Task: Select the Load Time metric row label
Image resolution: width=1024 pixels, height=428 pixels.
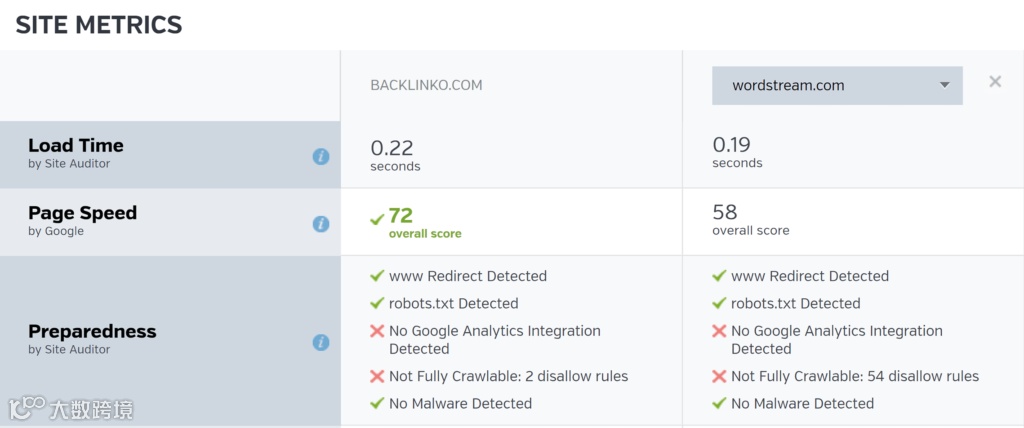Action: (76, 146)
